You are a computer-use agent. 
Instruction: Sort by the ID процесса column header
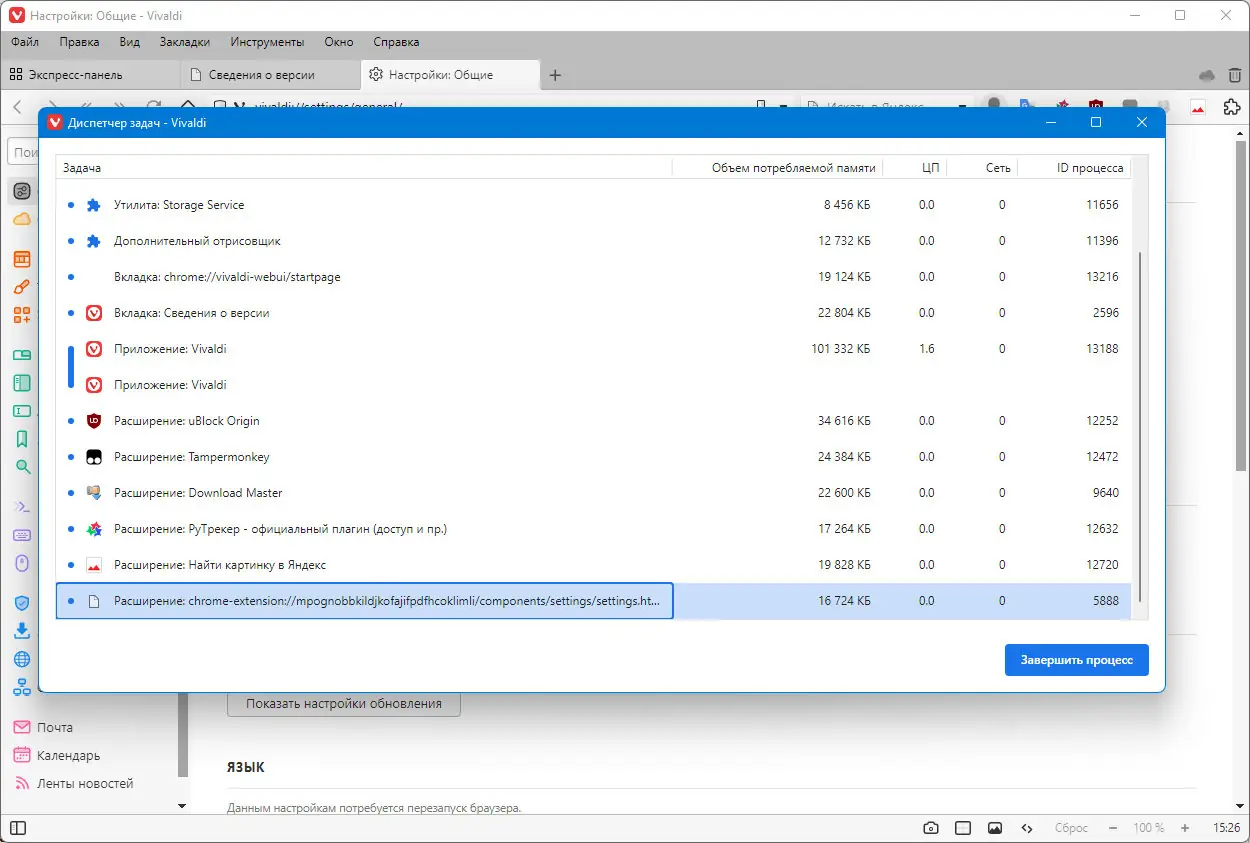coord(1074,168)
